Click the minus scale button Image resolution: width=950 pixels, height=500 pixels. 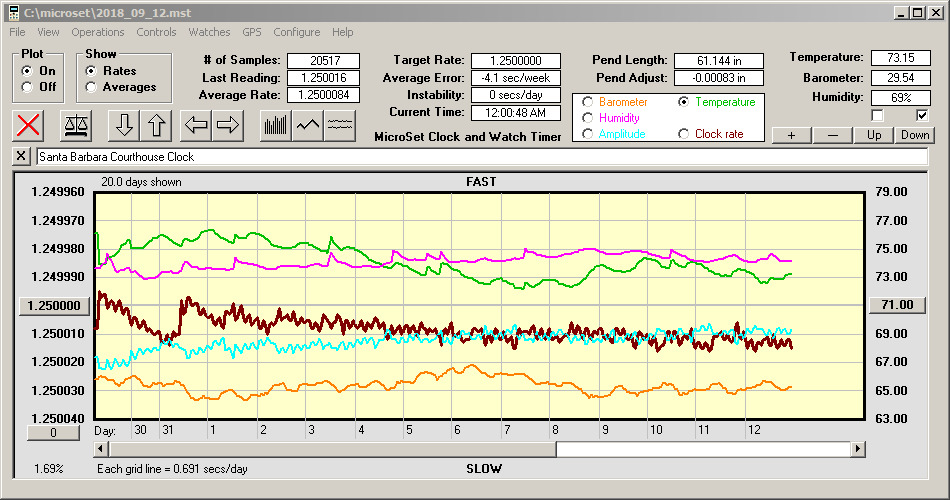pos(832,135)
